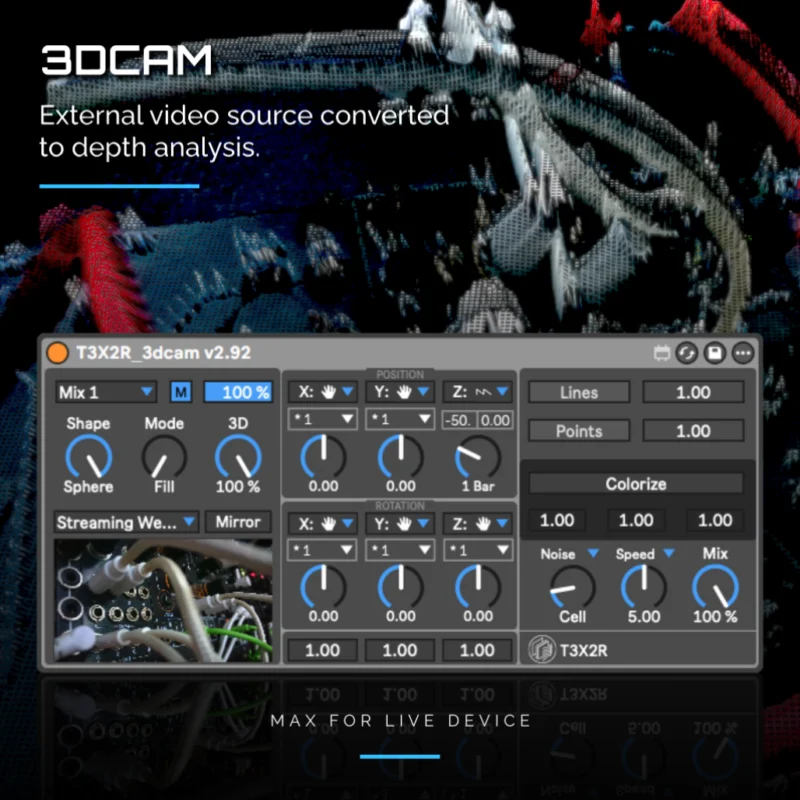Open the Rotation Y *1 multiplier dropdown
Screen dimensions: 800x800
point(400,550)
